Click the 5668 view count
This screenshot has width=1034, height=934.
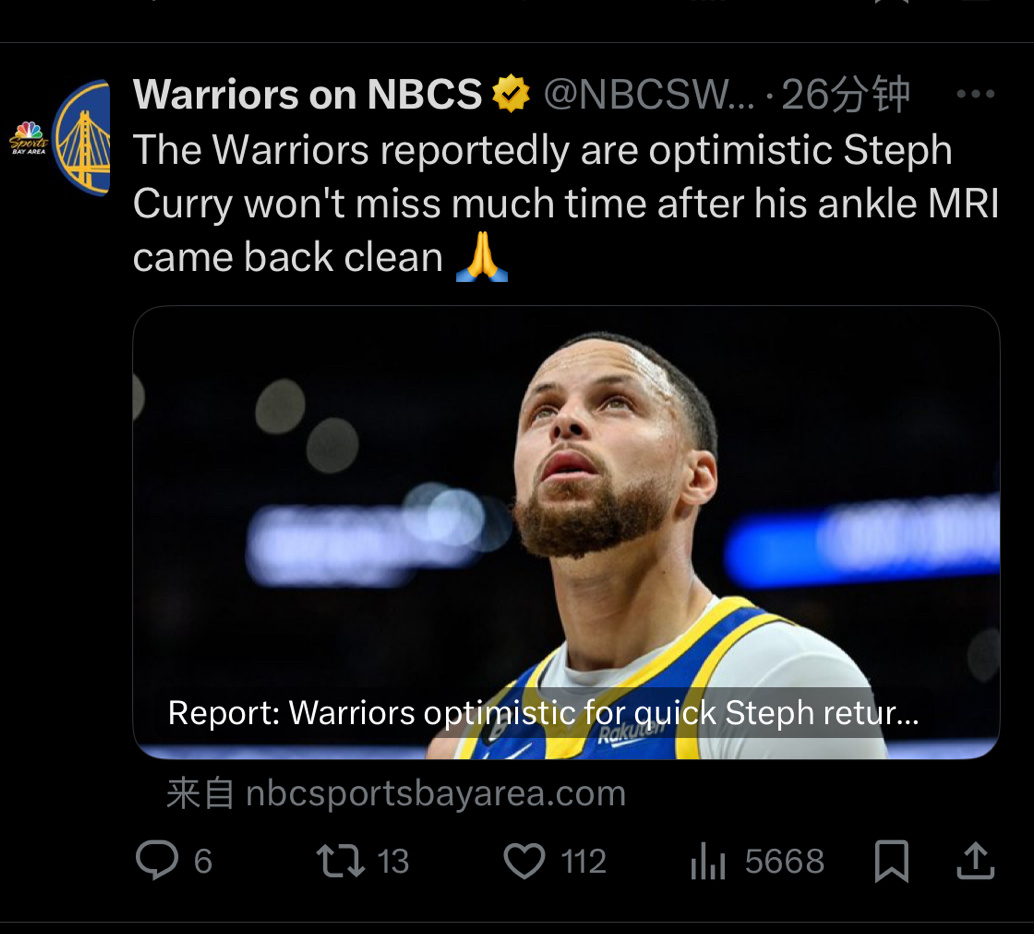pyautogui.click(x=784, y=861)
